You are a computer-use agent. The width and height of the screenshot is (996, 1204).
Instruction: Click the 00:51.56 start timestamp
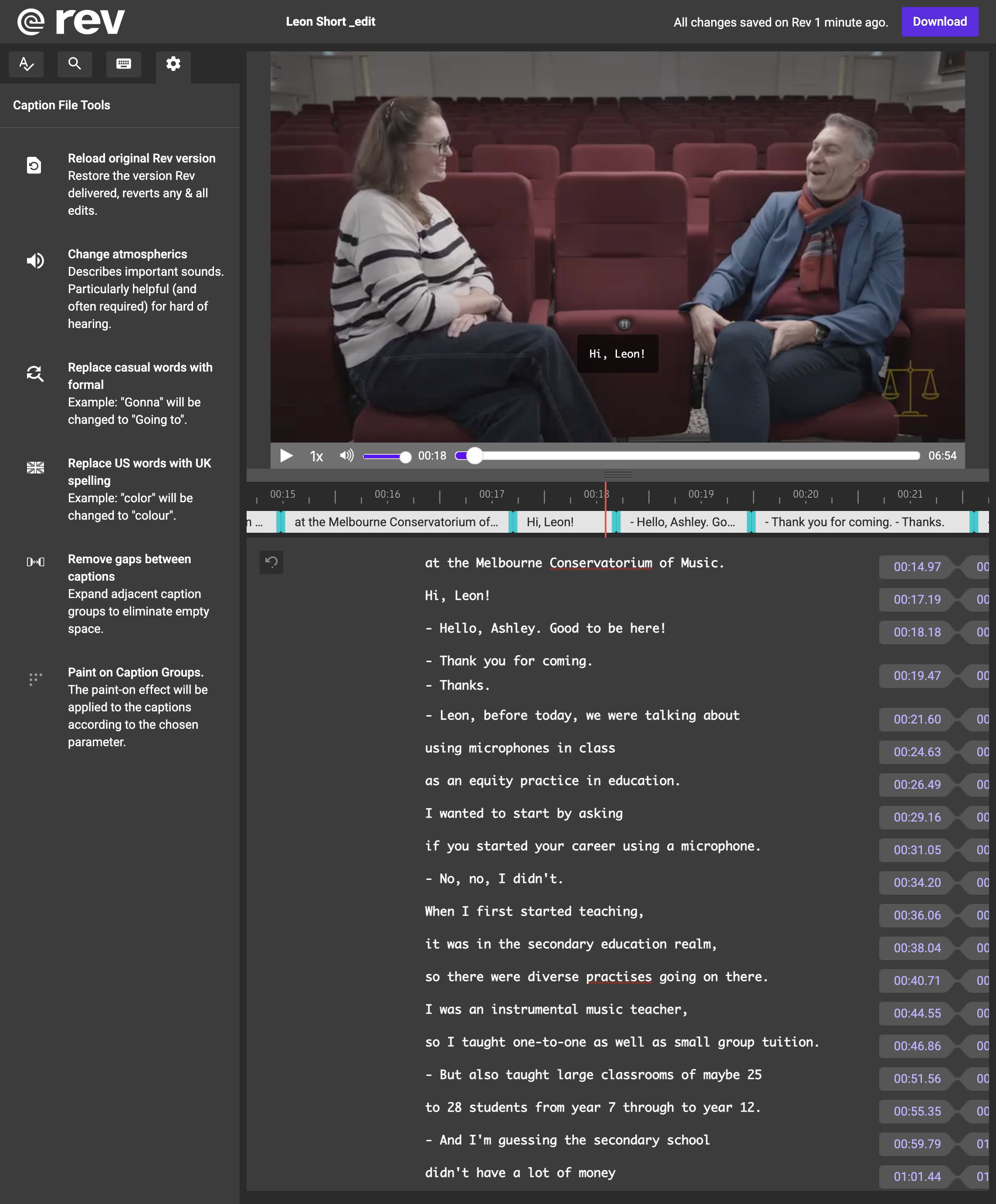[x=917, y=1079]
